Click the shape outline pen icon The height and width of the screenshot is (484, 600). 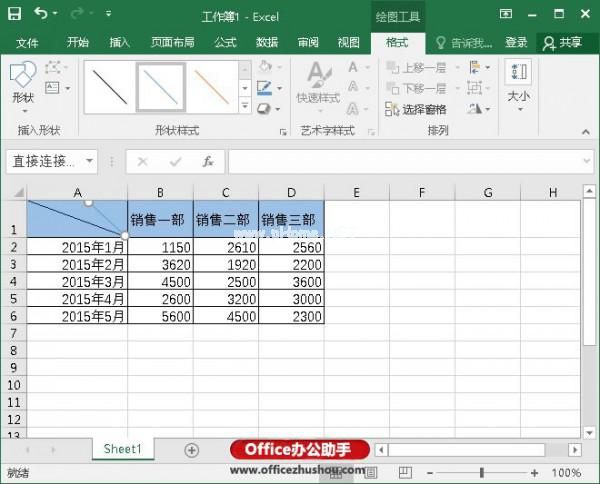[264, 87]
